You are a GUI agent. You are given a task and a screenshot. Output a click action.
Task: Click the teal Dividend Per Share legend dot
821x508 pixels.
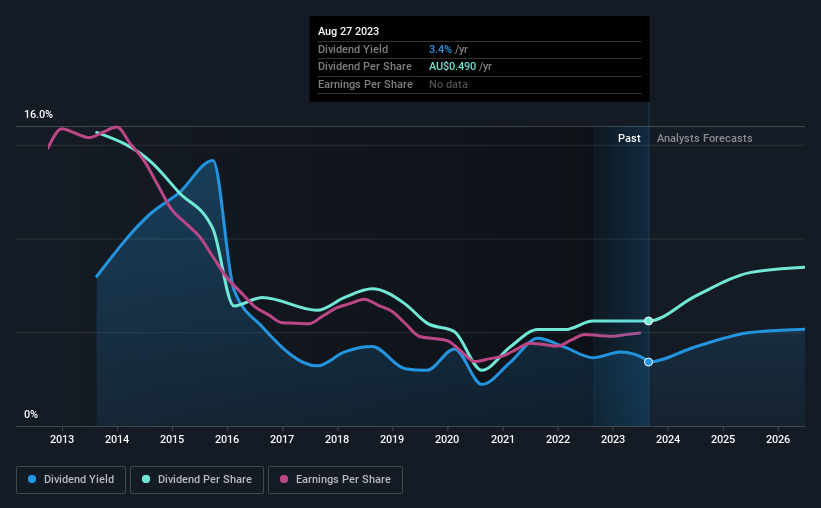point(146,479)
